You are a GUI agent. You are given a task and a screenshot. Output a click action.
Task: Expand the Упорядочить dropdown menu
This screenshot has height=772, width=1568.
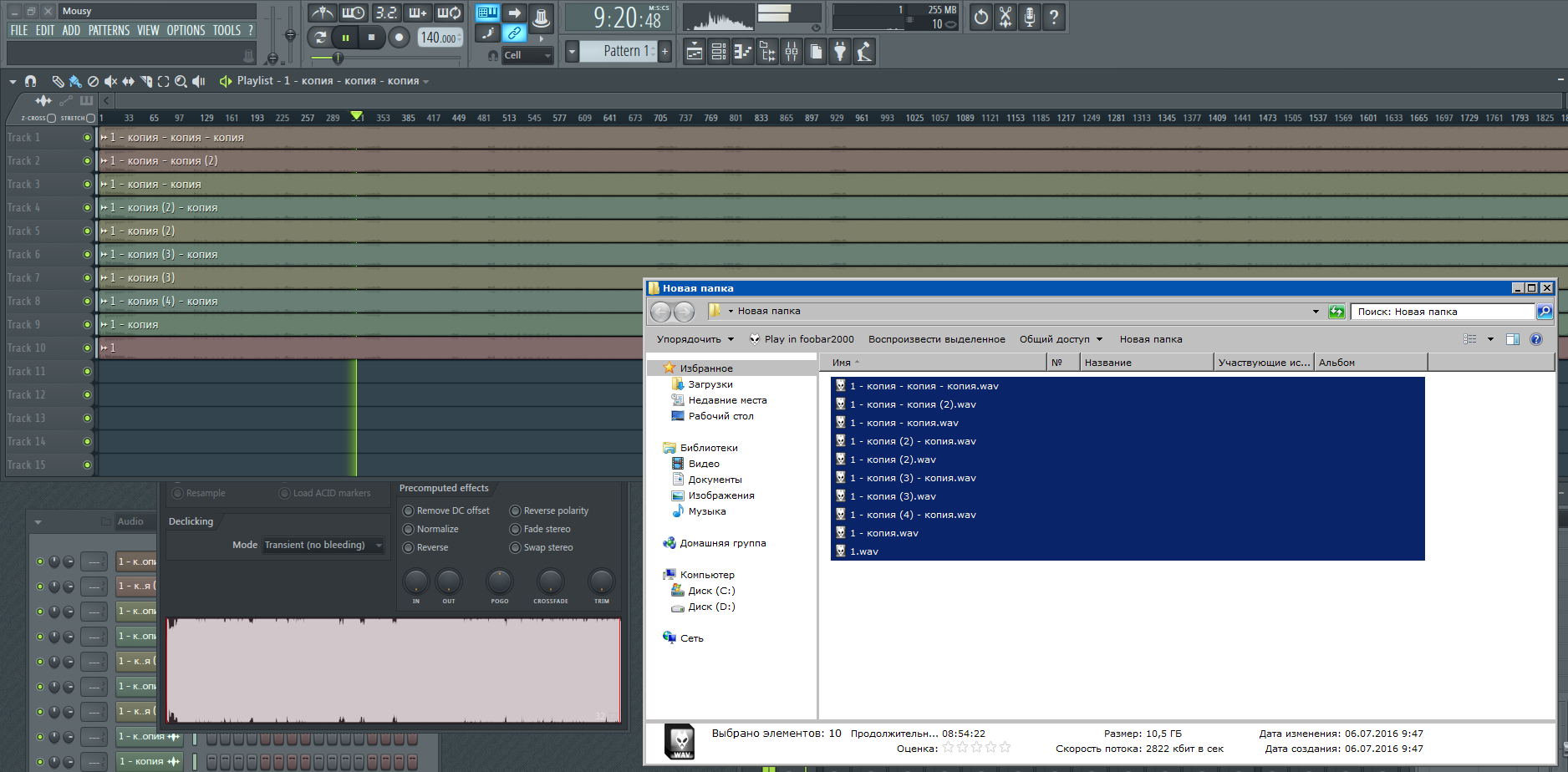695,339
